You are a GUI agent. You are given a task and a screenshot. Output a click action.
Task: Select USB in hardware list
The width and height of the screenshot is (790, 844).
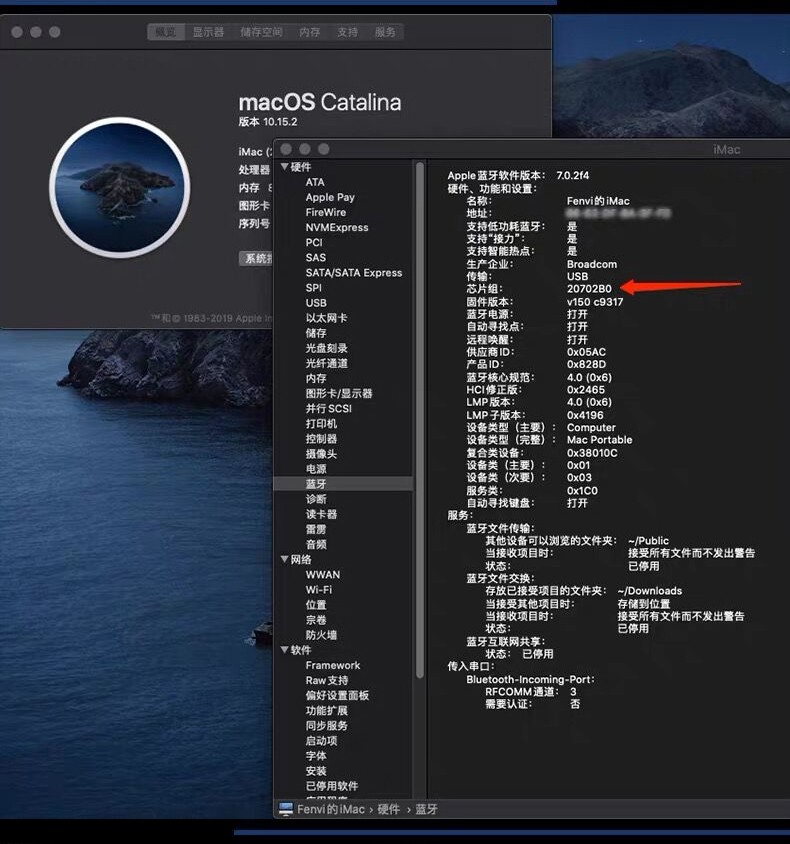(316, 303)
